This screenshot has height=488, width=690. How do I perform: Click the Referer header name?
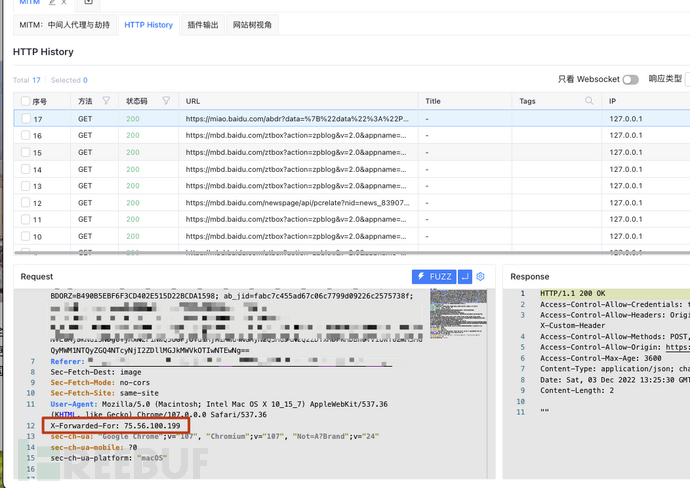click(x=67, y=361)
